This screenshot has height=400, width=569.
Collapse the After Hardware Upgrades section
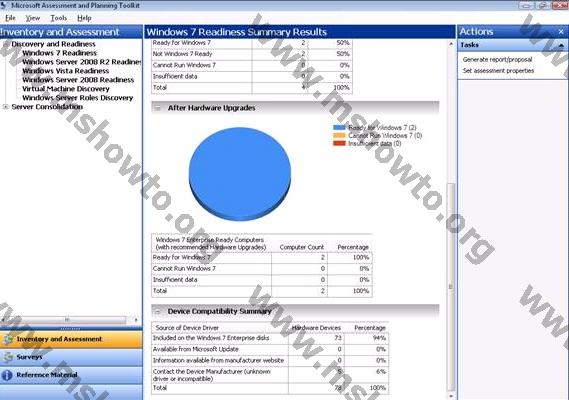click(158, 108)
